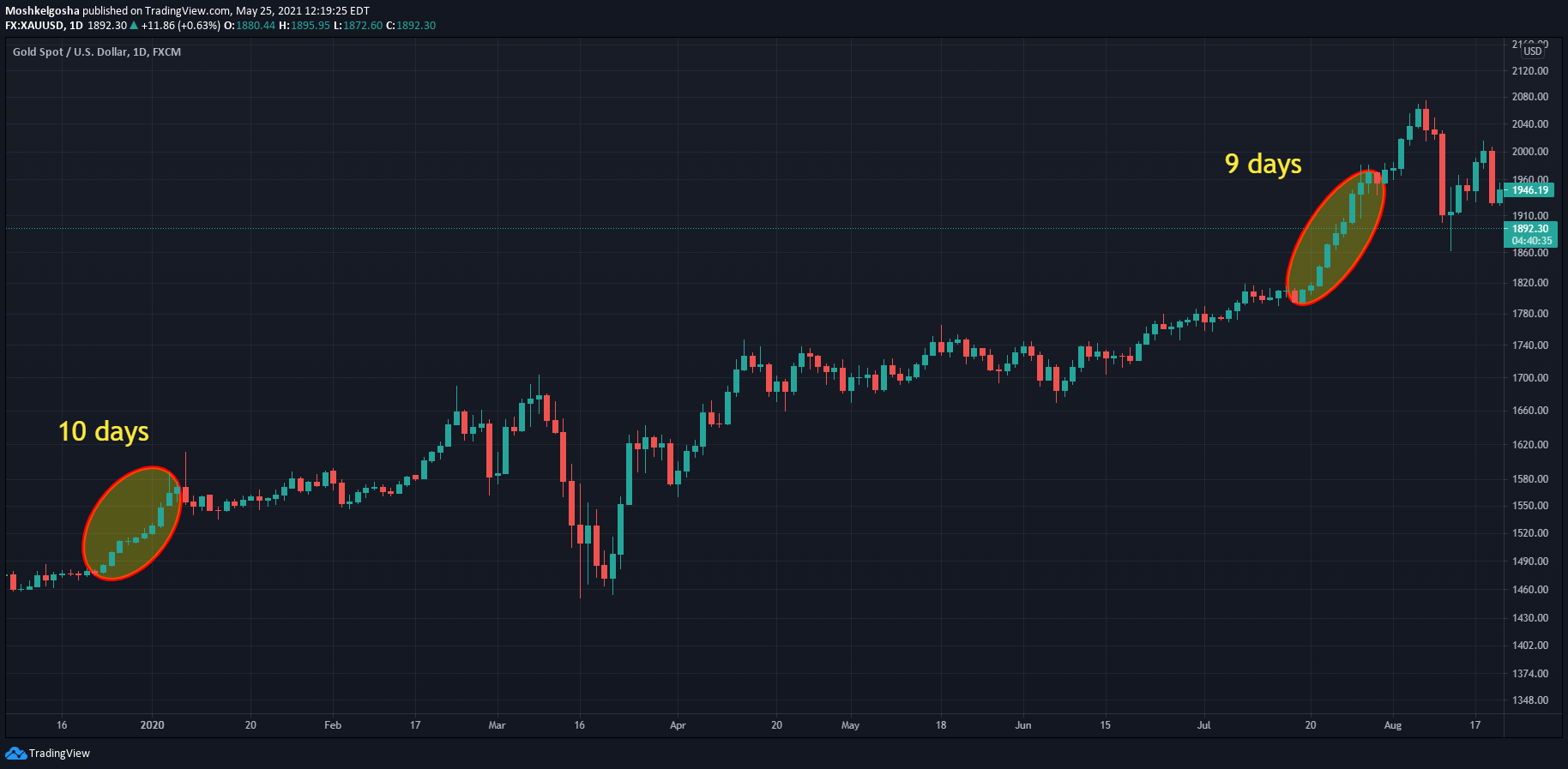The image size is (1568, 769).
Task: Click the 2000.00 price axis label
Action: tap(1530, 152)
